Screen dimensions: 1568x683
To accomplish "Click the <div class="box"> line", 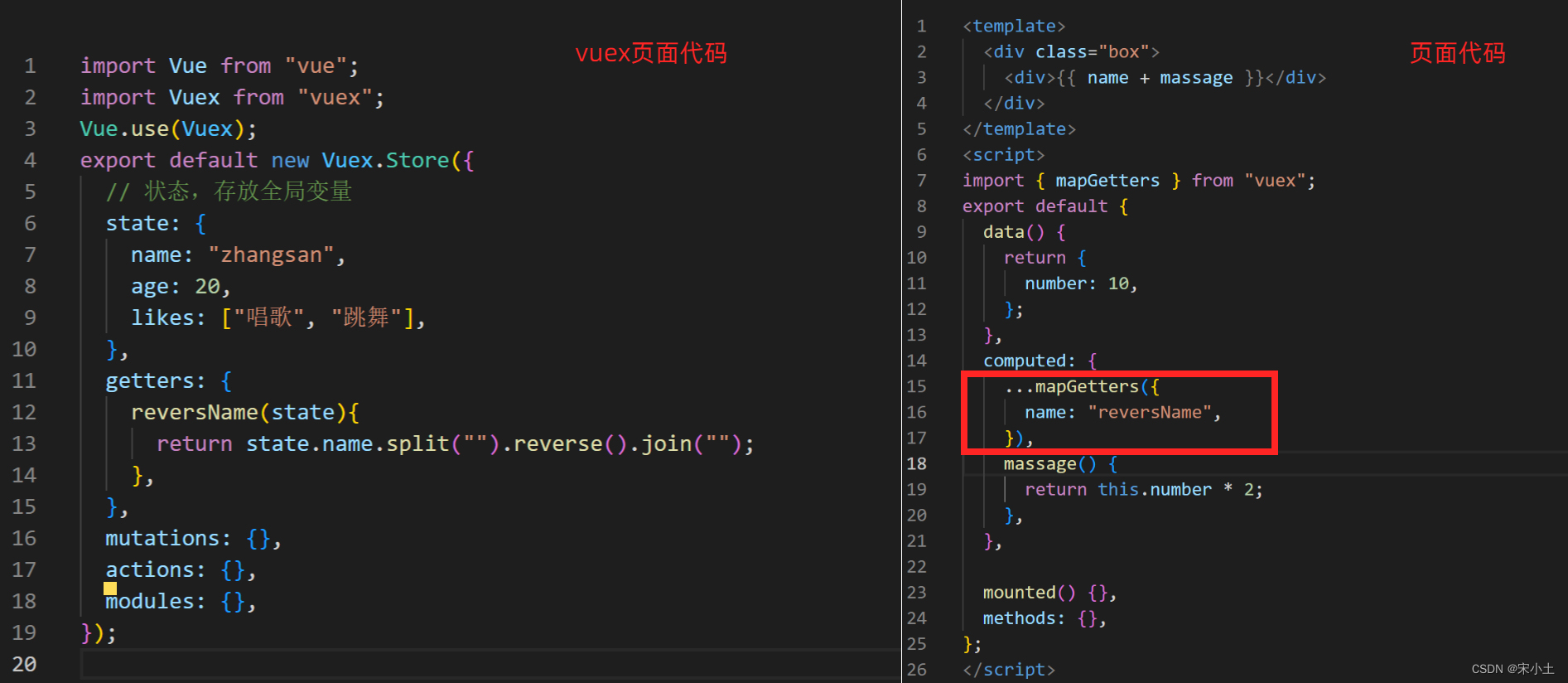I will [x=1071, y=51].
